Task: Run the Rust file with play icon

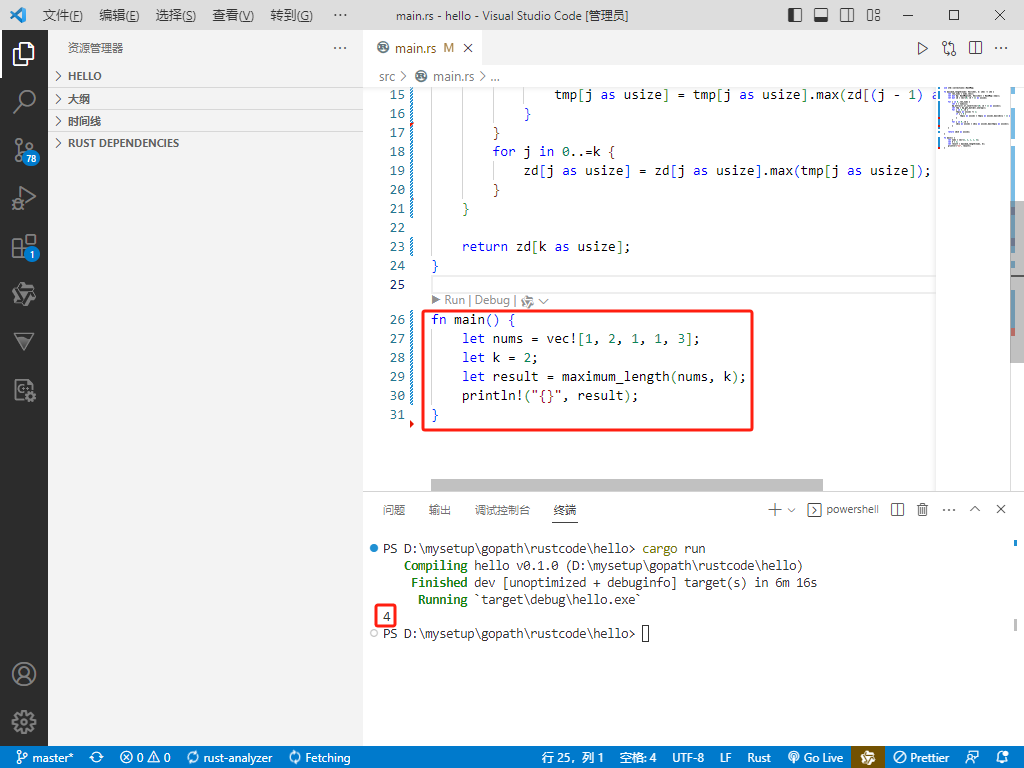Action: (x=922, y=48)
